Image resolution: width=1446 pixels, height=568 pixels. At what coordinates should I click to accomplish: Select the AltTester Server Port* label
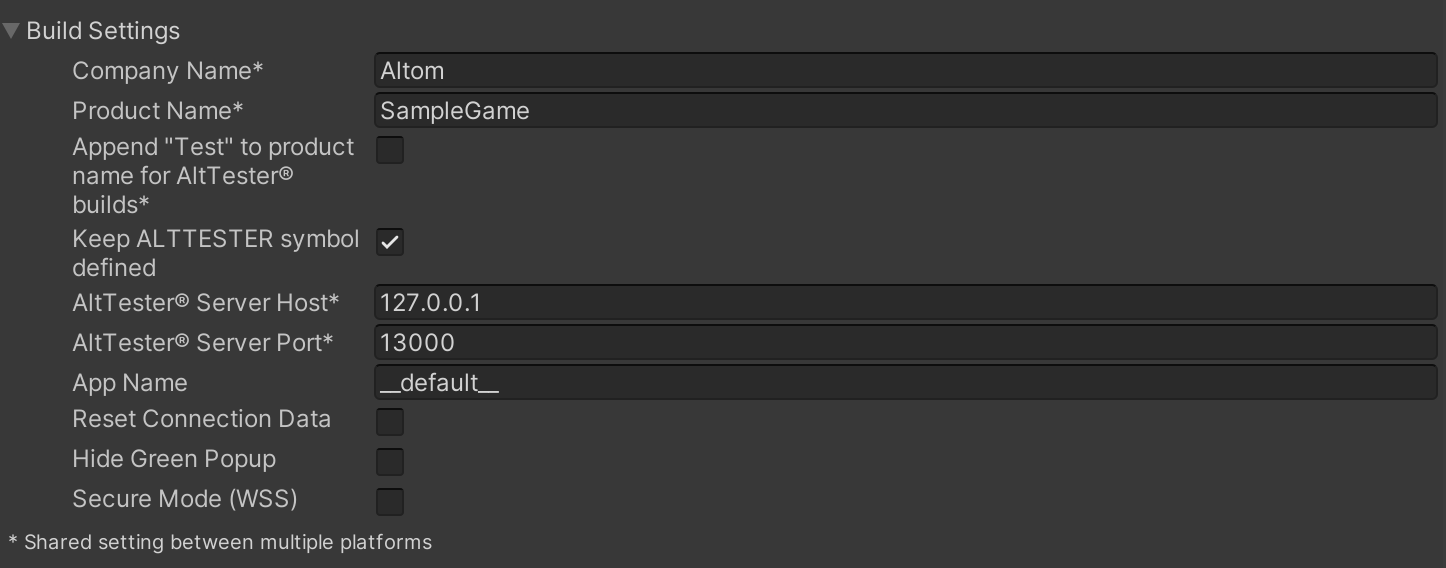pos(203,343)
